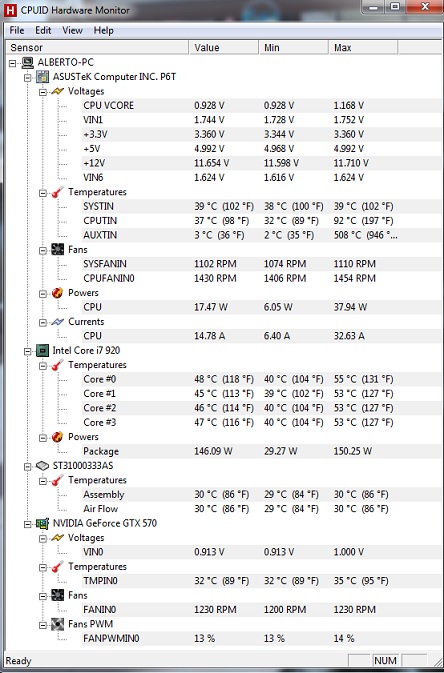
Task: Click the fan icon next to Fans PWM
Action: click(x=58, y=624)
